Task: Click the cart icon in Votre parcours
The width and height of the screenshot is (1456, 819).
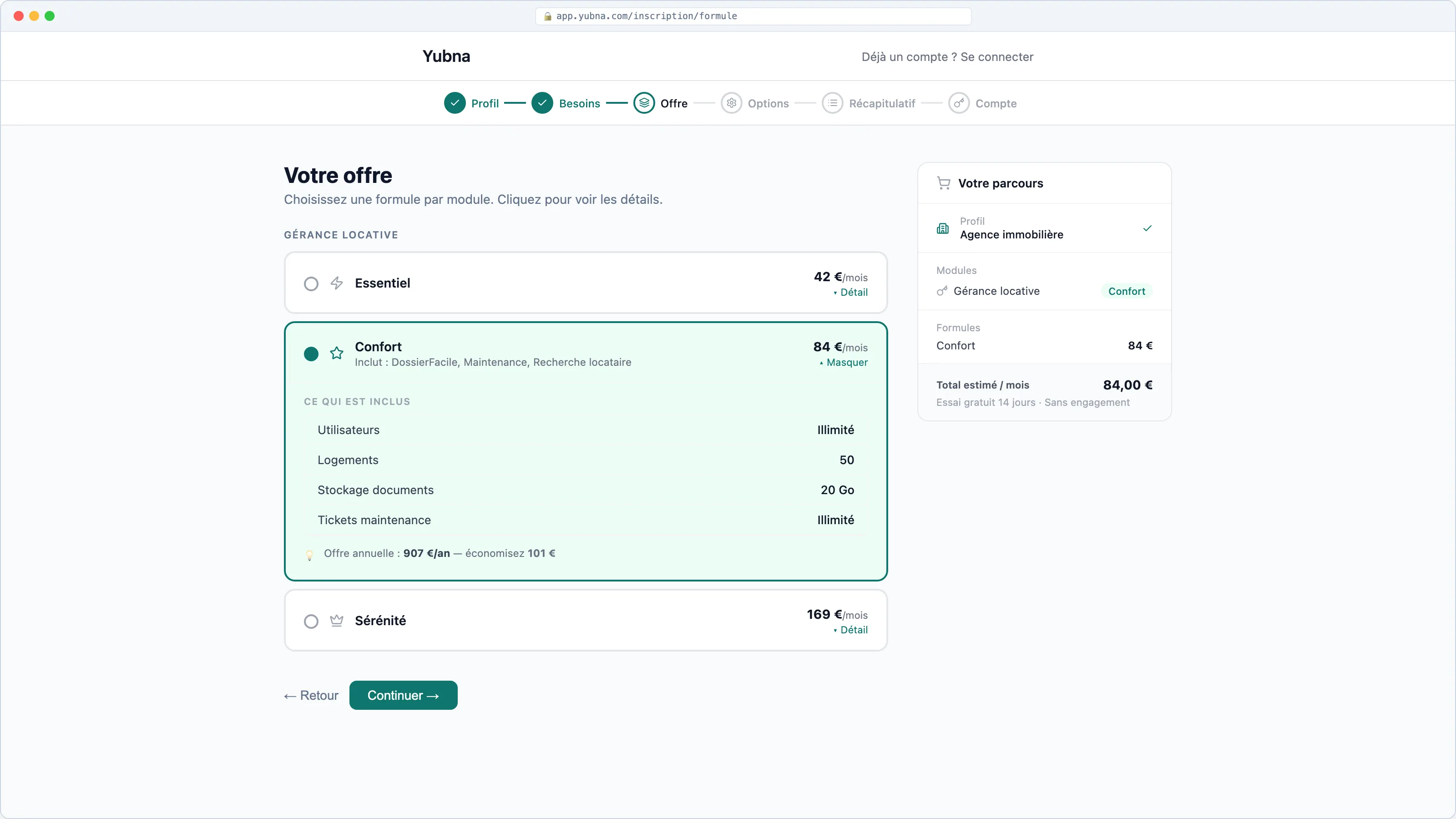Action: click(x=943, y=183)
